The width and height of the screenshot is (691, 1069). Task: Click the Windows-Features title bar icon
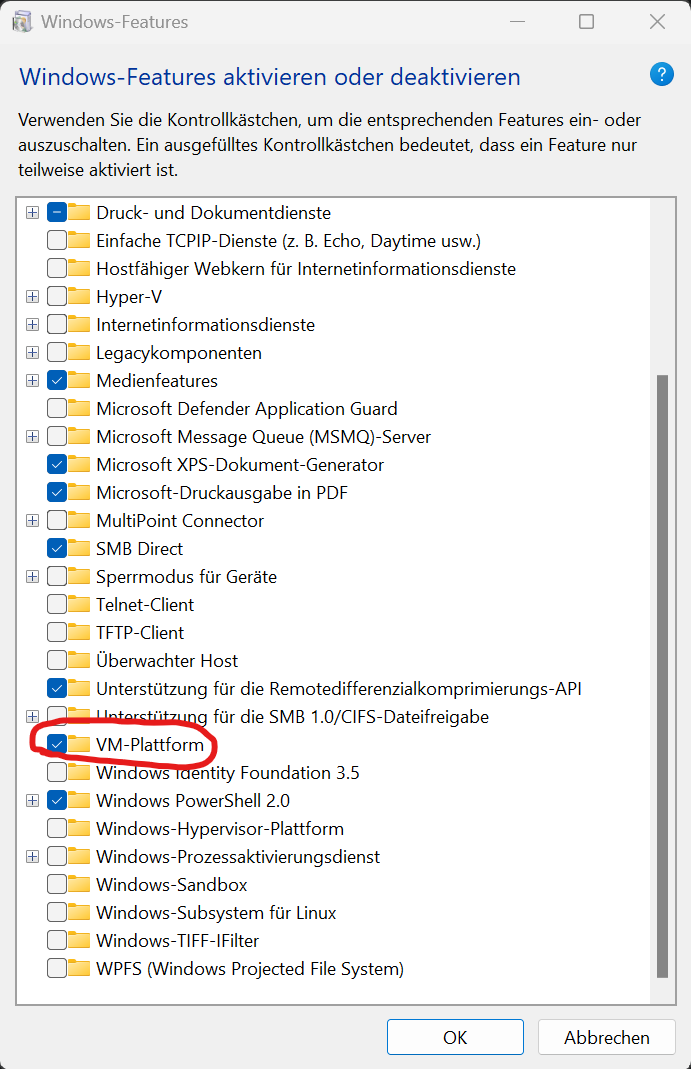pyautogui.click(x=22, y=22)
